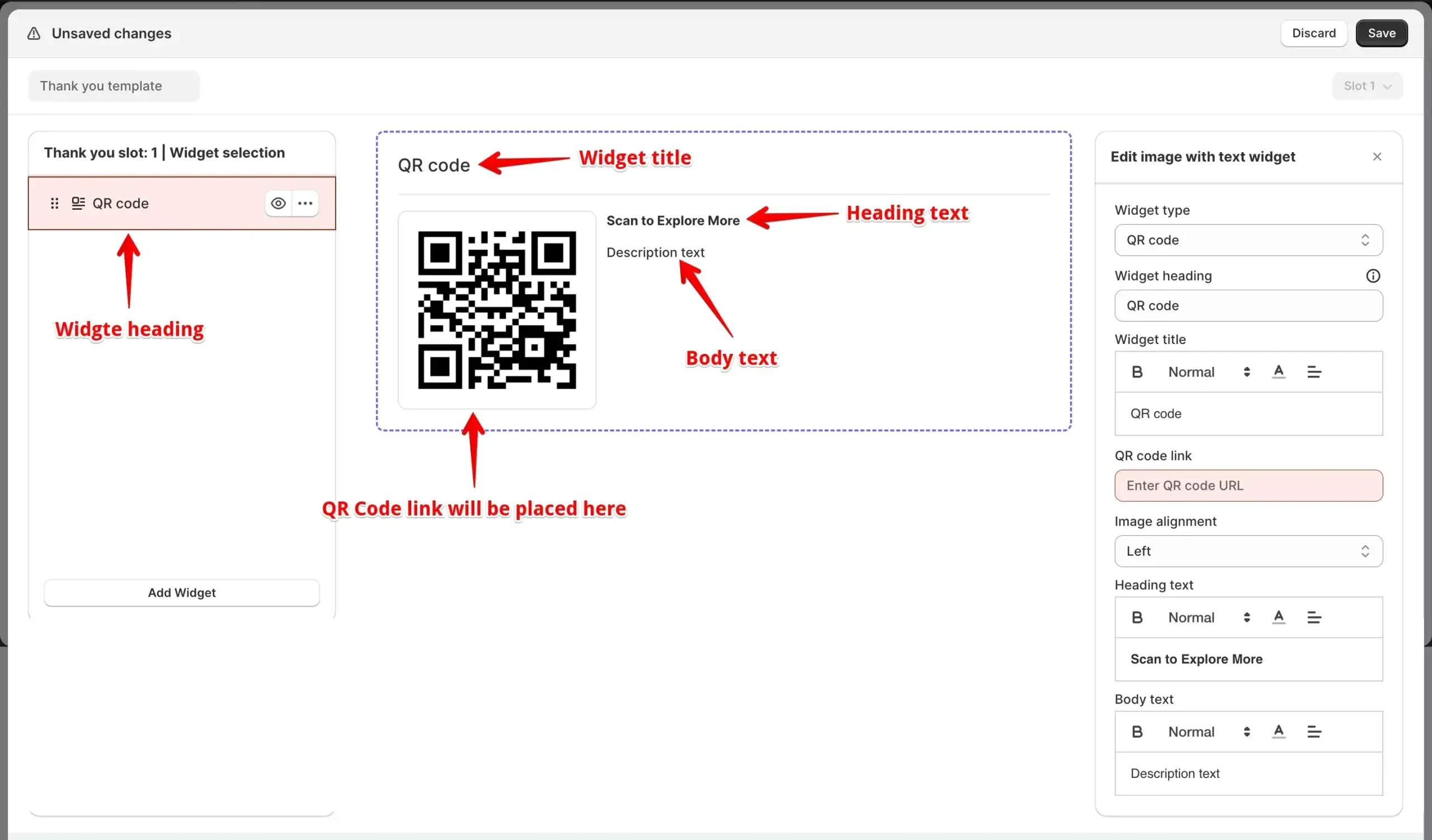This screenshot has height=840, width=1432.
Task: Click the Enter QR code URL field
Action: pos(1249,485)
